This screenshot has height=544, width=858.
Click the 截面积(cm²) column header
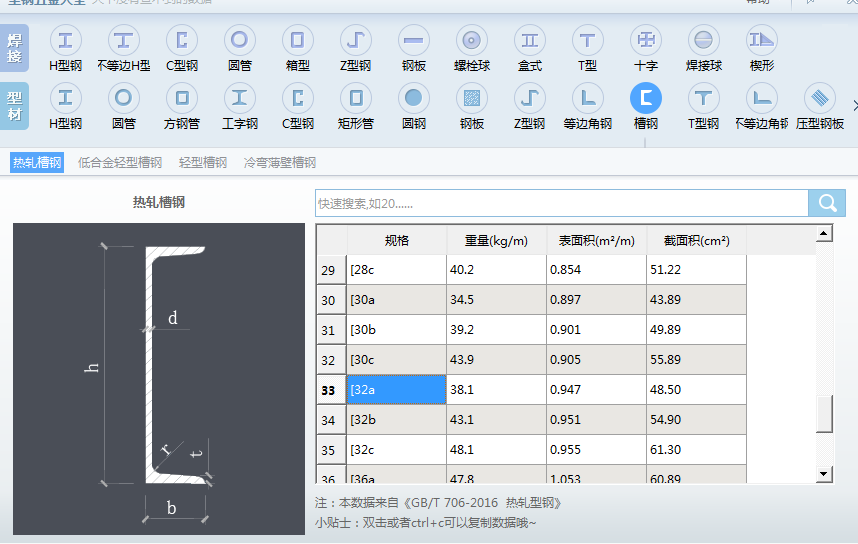(x=697, y=240)
